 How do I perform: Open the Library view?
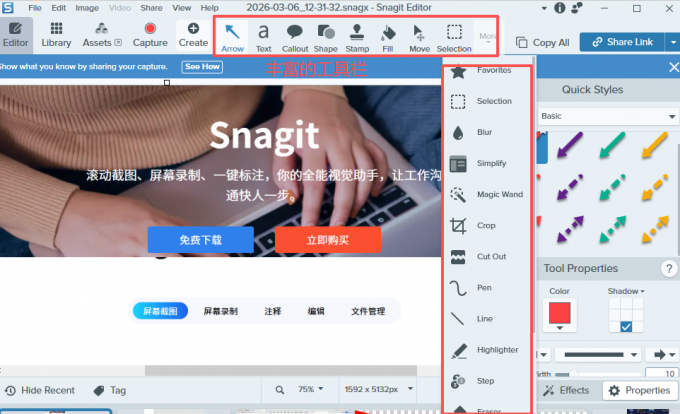56,35
